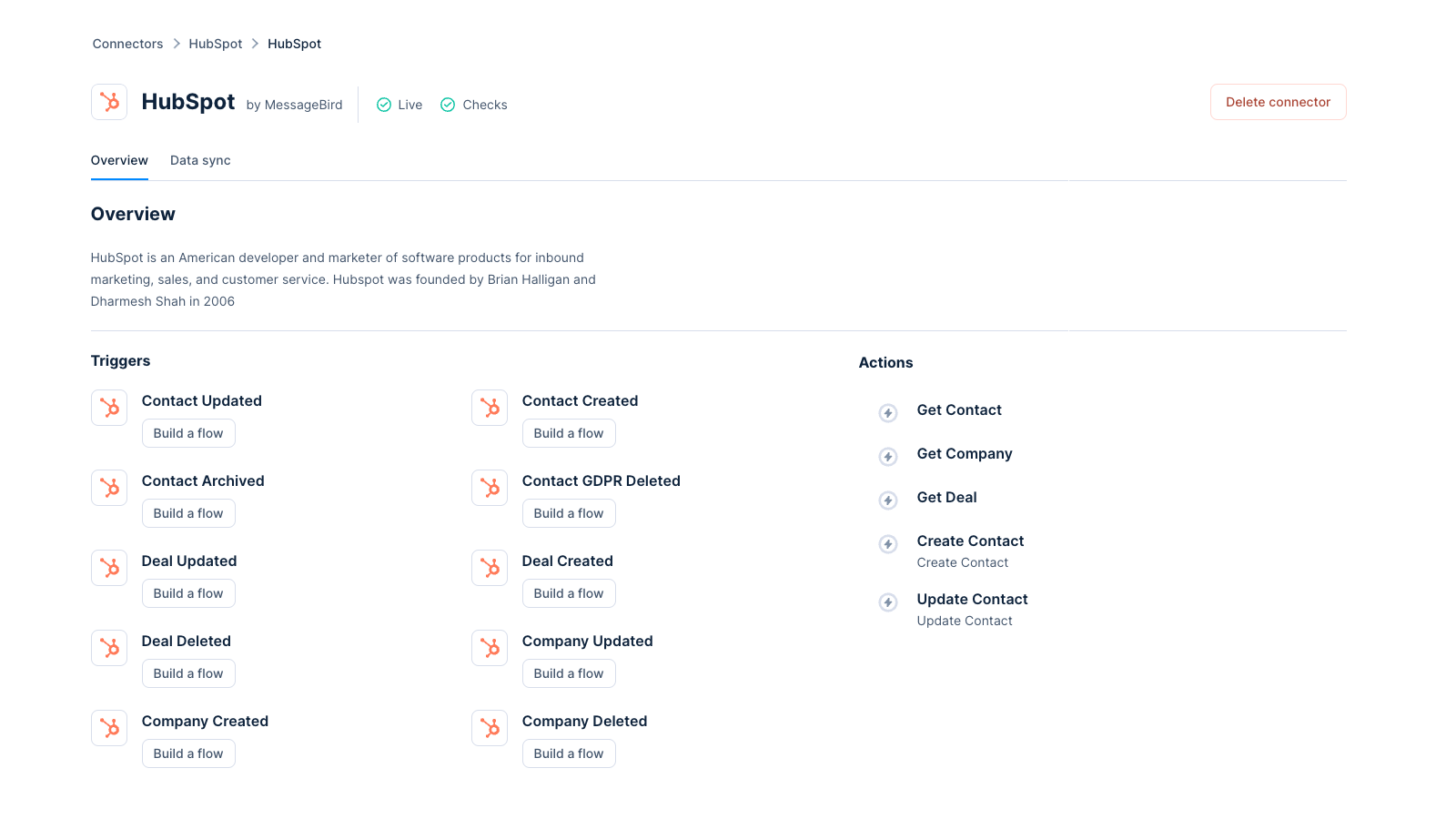This screenshot has width=1456, height=819.
Task: Build a flow for Deal Created
Action: click(569, 593)
